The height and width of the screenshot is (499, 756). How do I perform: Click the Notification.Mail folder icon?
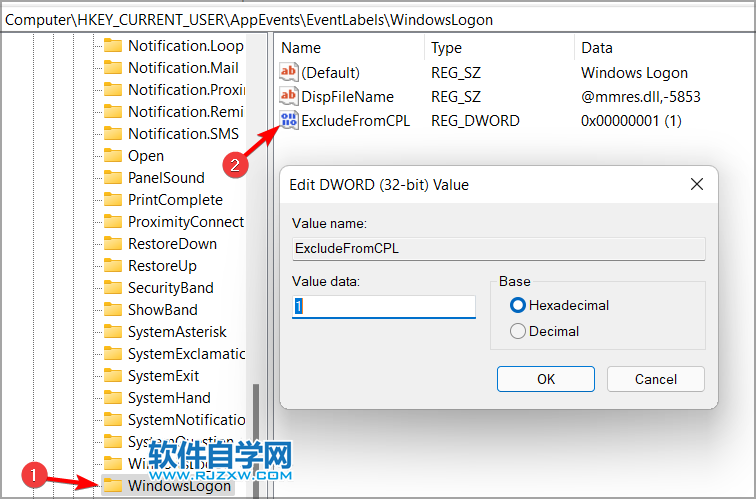pos(112,68)
